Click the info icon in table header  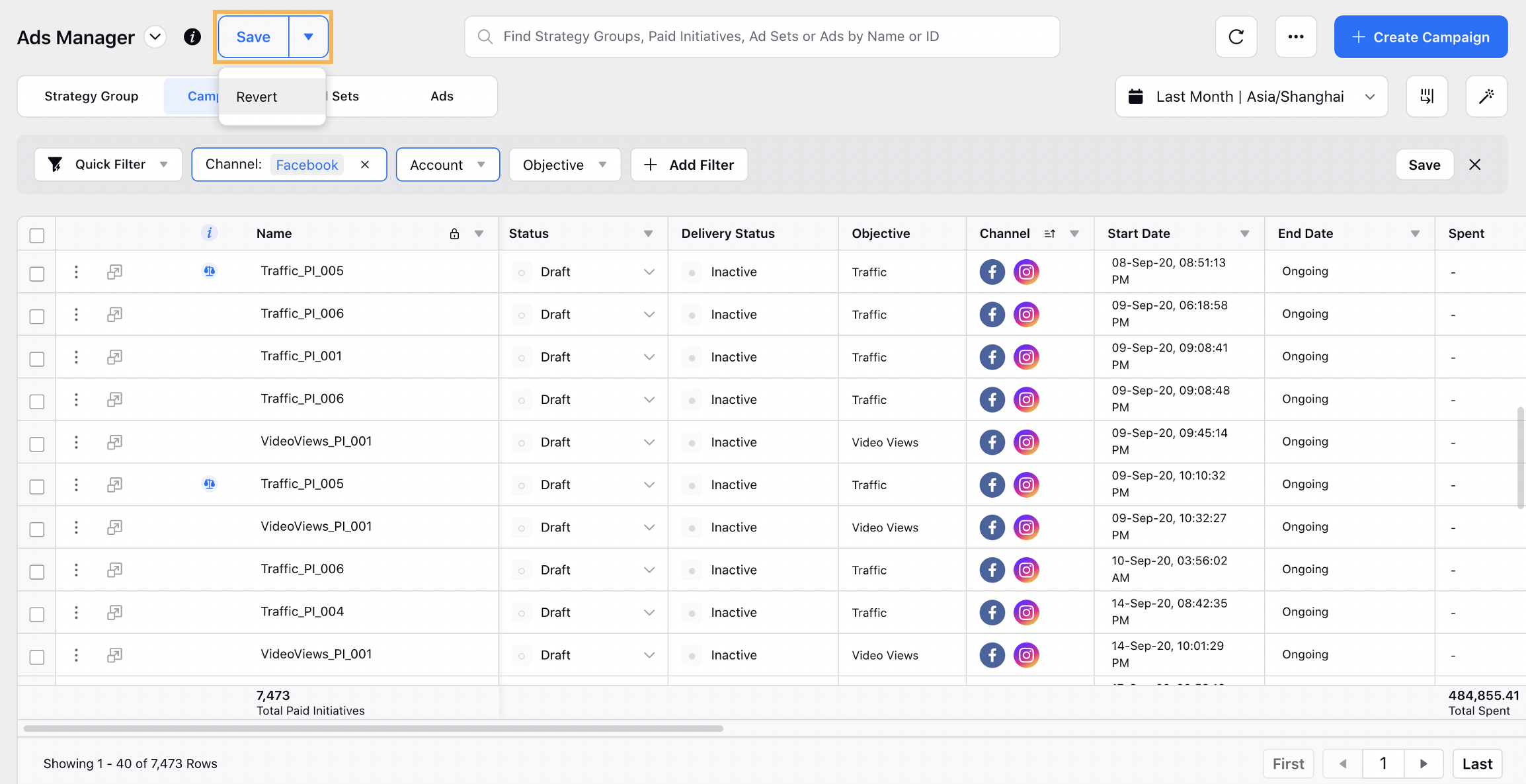coord(209,233)
